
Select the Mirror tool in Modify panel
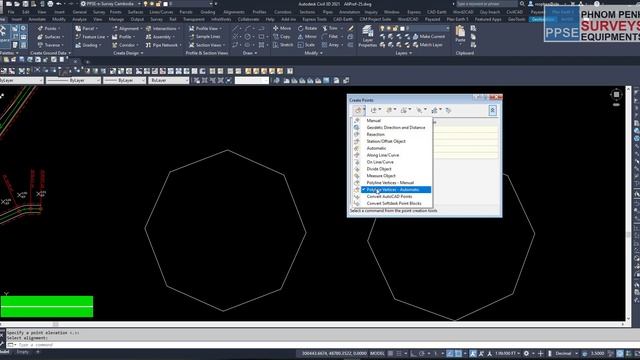pos(307,36)
